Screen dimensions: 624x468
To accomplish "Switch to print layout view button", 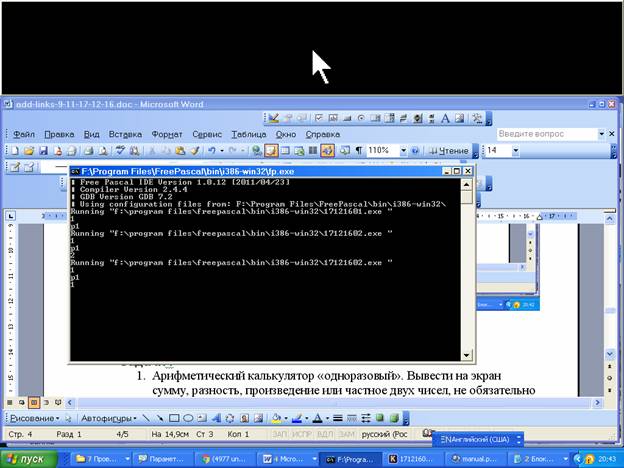I will point(34,403).
